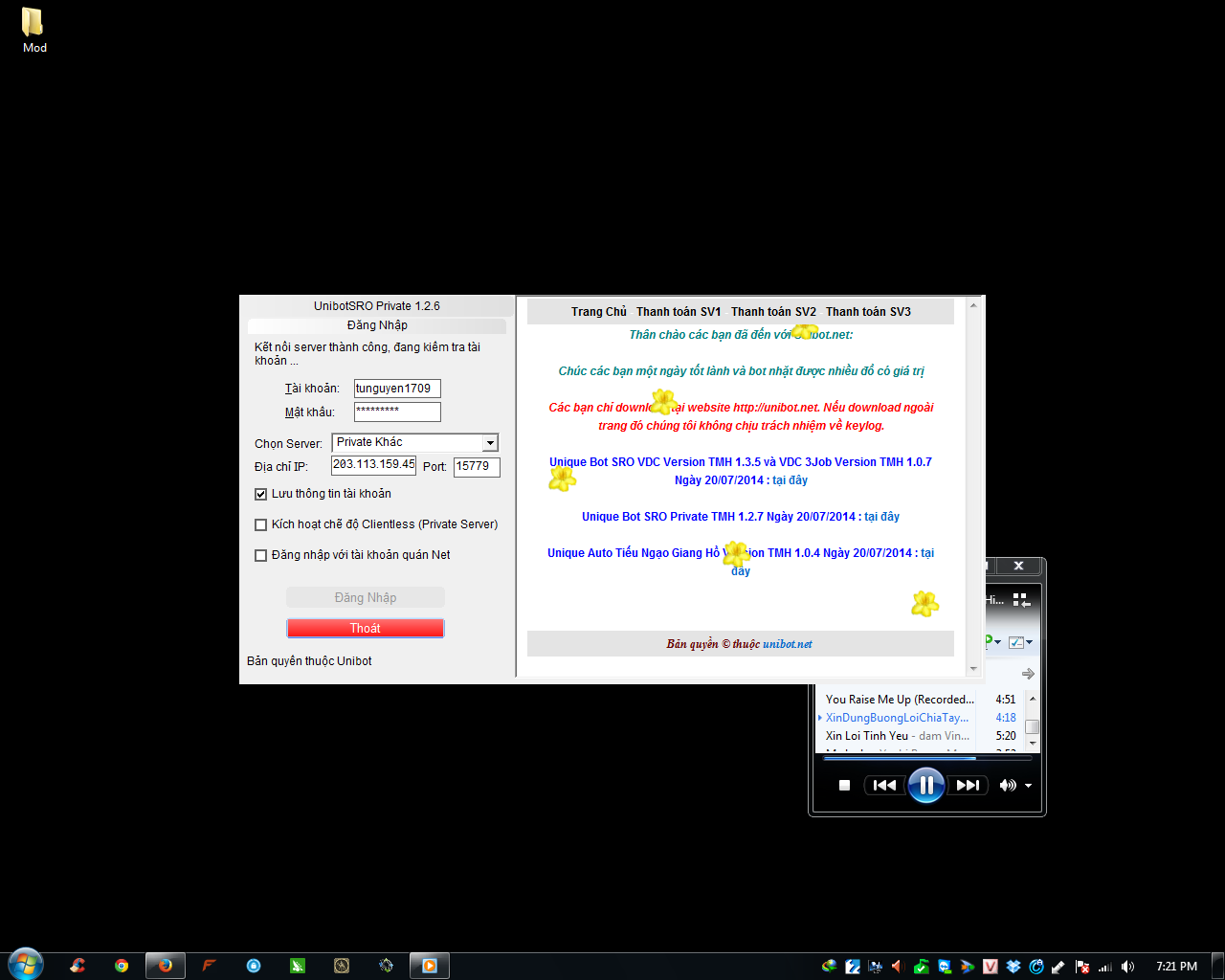1225x980 pixels.
Task: Launch Google Chrome from the taskbar
Action: [122, 966]
